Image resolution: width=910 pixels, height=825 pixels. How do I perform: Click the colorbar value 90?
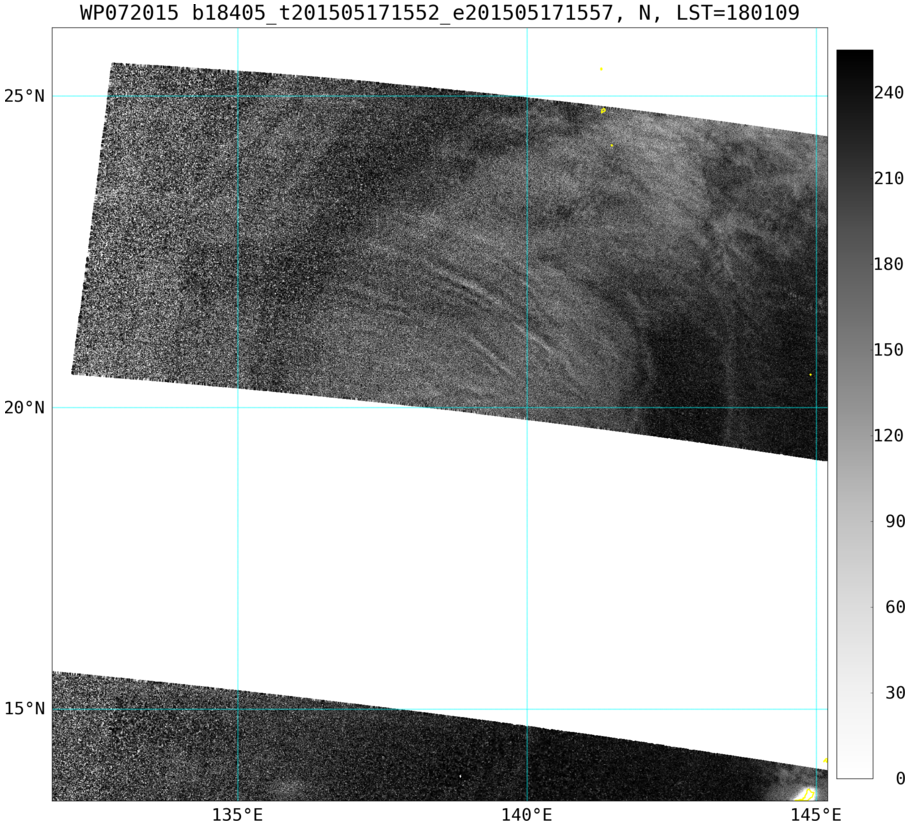pos(894,522)
